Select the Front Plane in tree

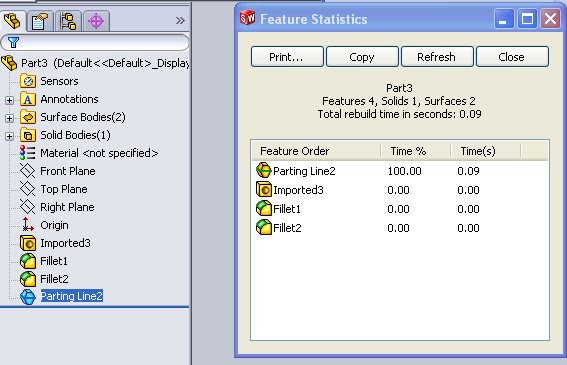point(68,171)
